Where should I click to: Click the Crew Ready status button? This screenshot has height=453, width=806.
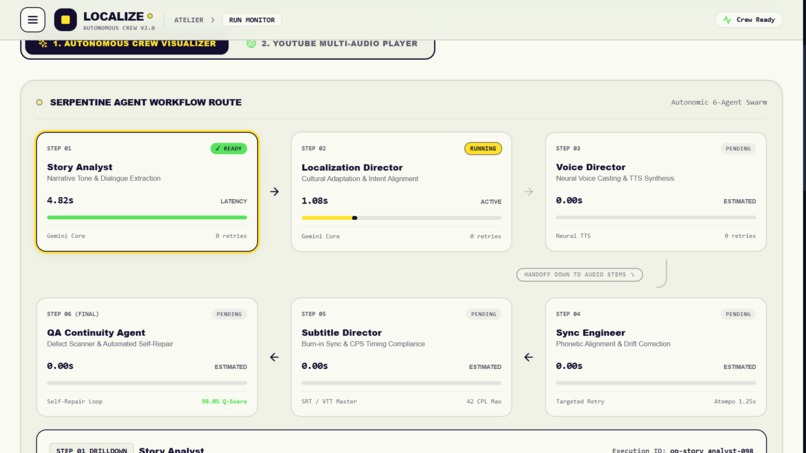[x=748, y=20]
